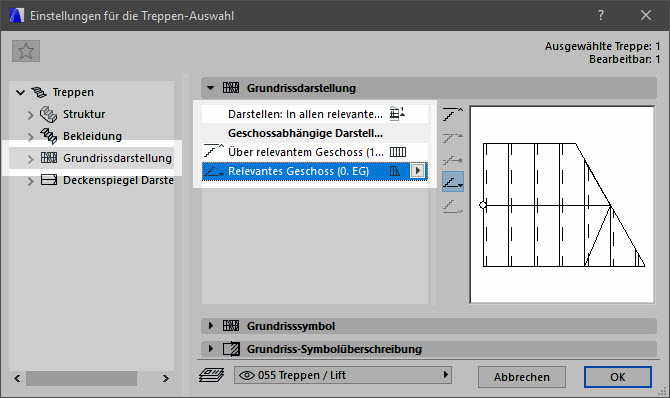Choose the bottom greyed 'below story' preview icon

(x=453, y=206)
